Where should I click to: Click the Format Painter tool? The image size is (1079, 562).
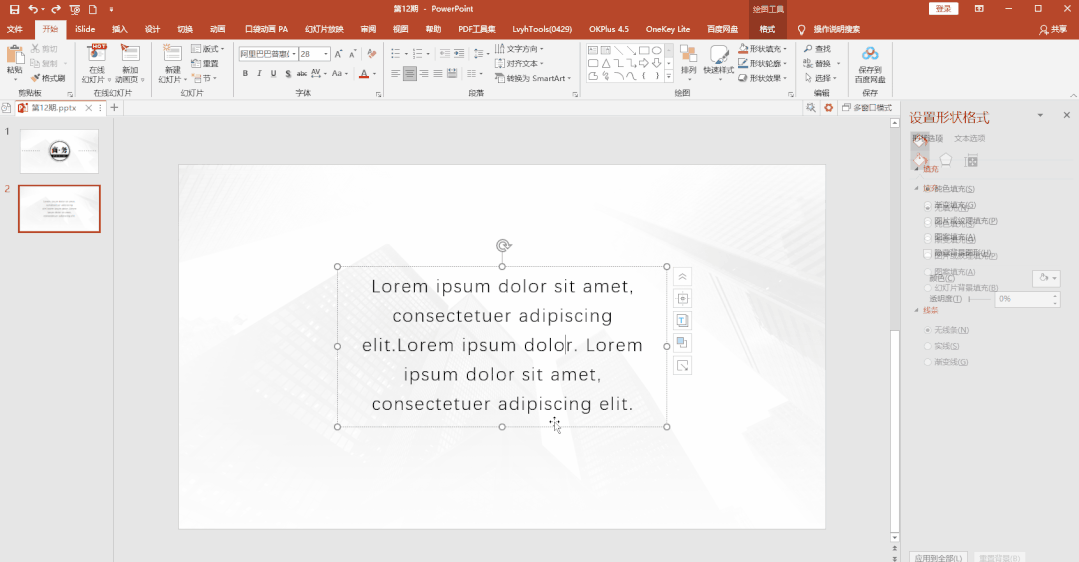click(x=47, y=78)
